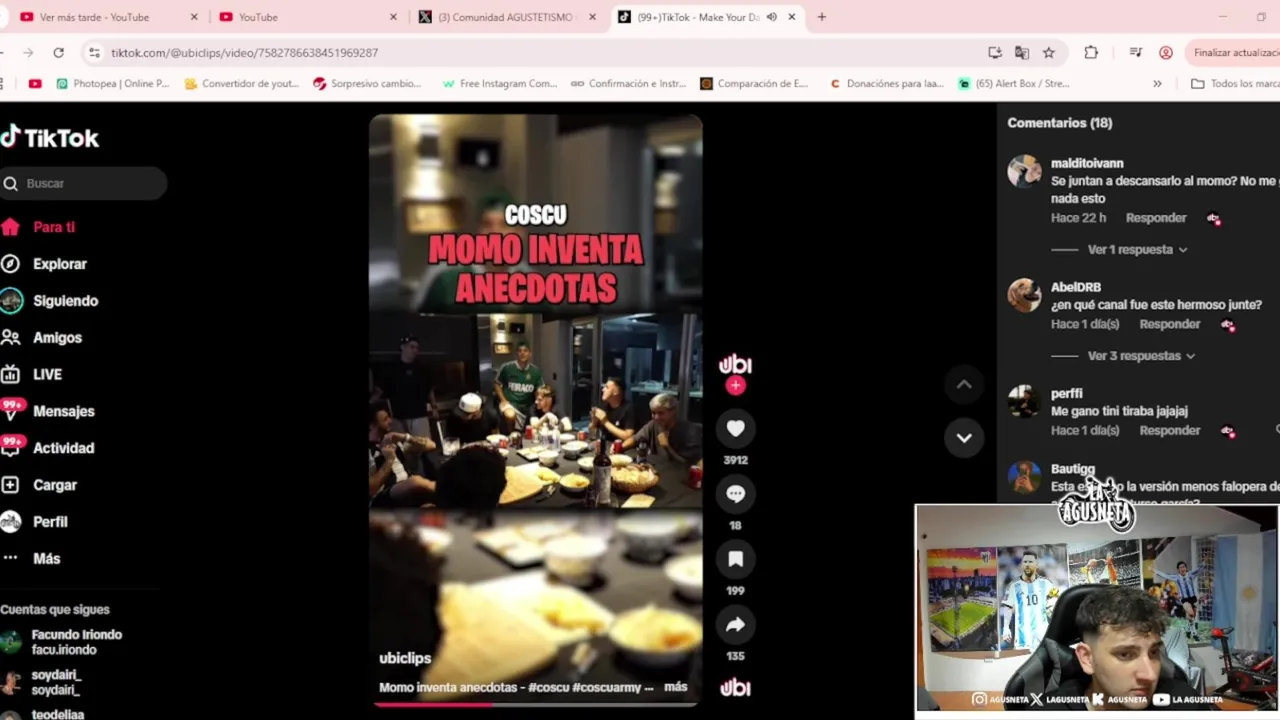Open Explorar in sidebar

[44, 264]
